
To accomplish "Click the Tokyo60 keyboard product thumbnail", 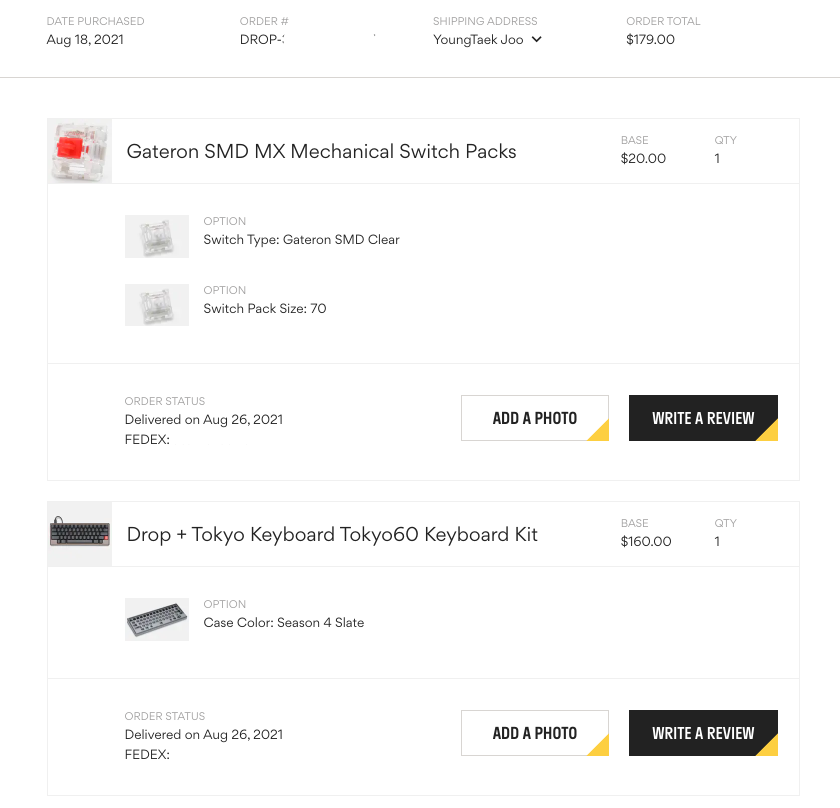I will [80, 534].
